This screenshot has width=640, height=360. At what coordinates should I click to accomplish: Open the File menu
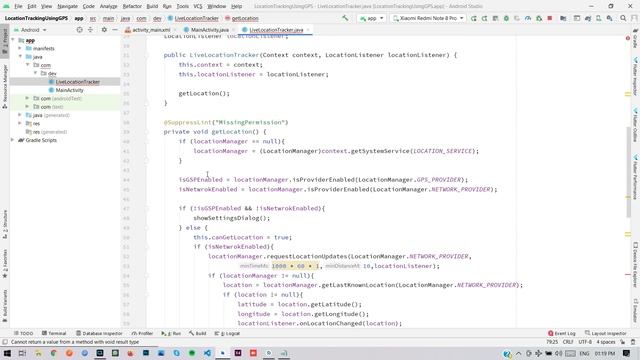click(x=18, y=7)
